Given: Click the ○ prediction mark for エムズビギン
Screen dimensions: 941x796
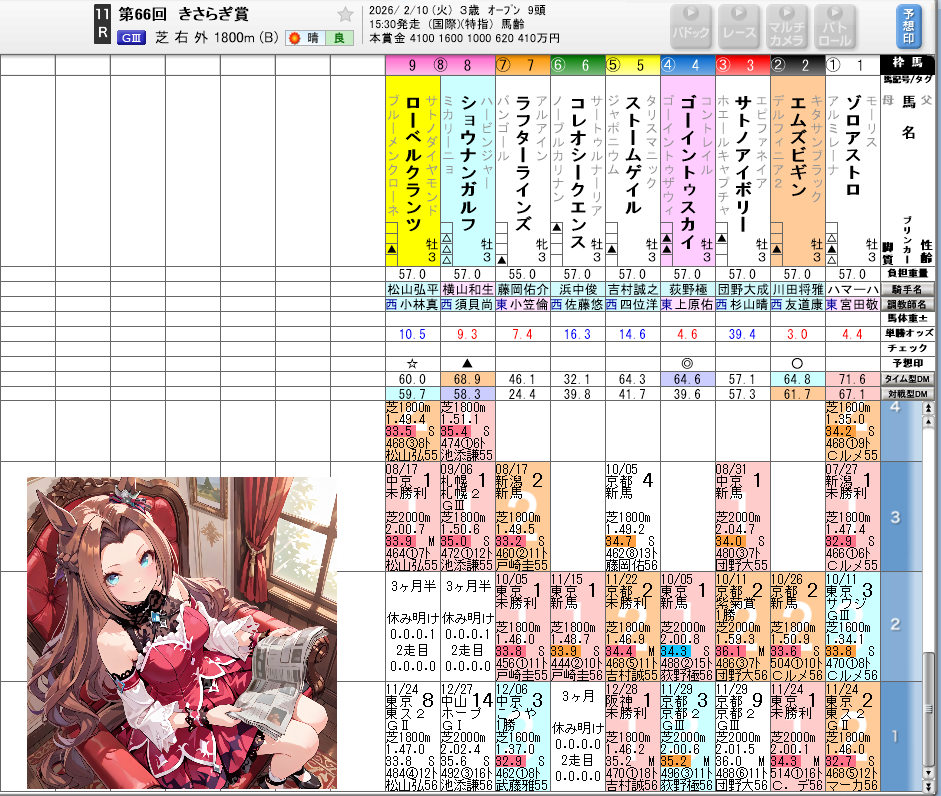Looking at the screenshot, I should pyautogui.click(x=796, y=363).
